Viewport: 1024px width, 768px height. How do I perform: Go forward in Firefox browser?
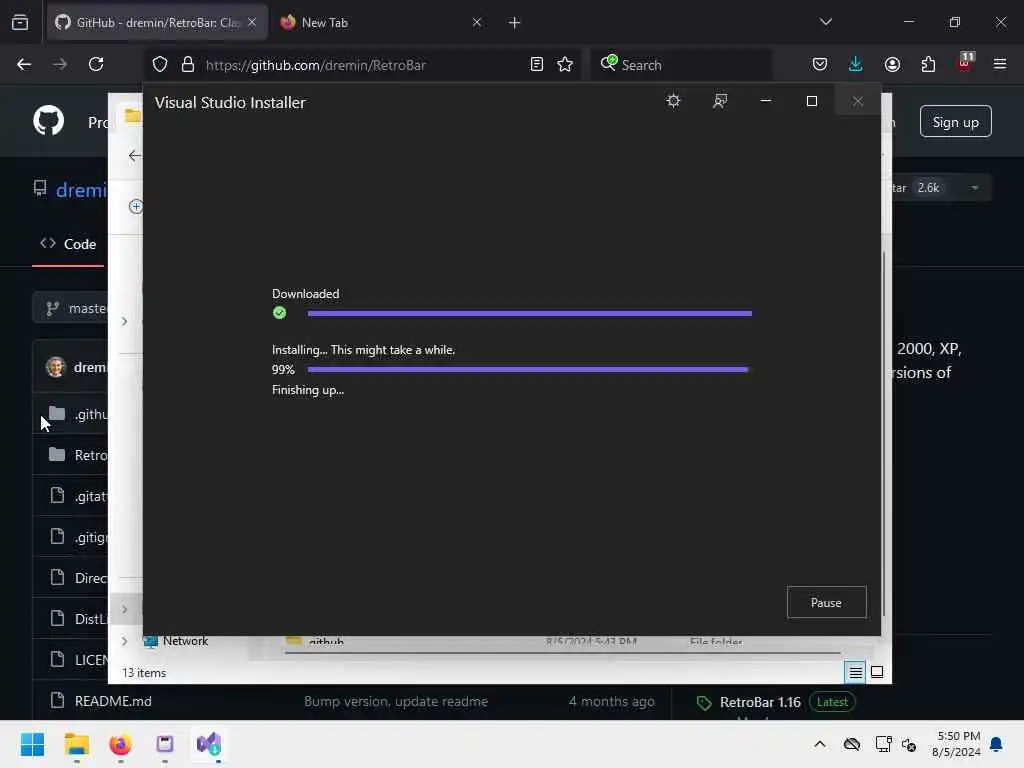(x=60, y=64)
